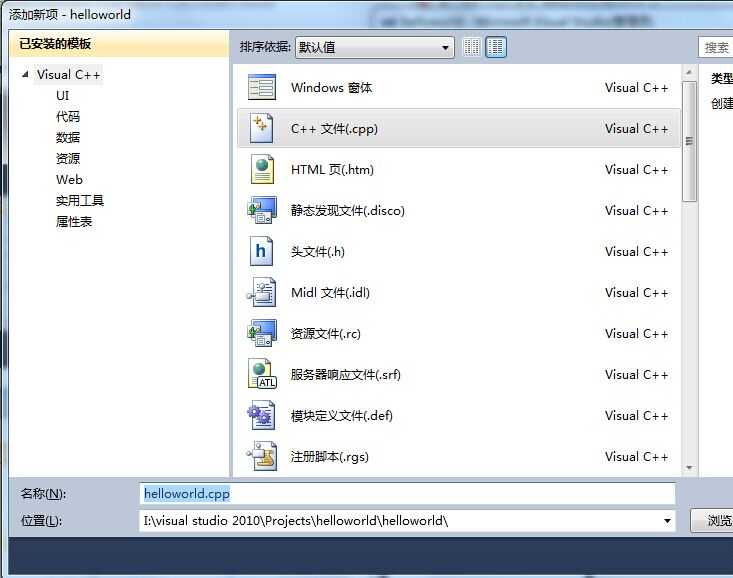Click the template list scroll down arrow

tap(689, 468)
